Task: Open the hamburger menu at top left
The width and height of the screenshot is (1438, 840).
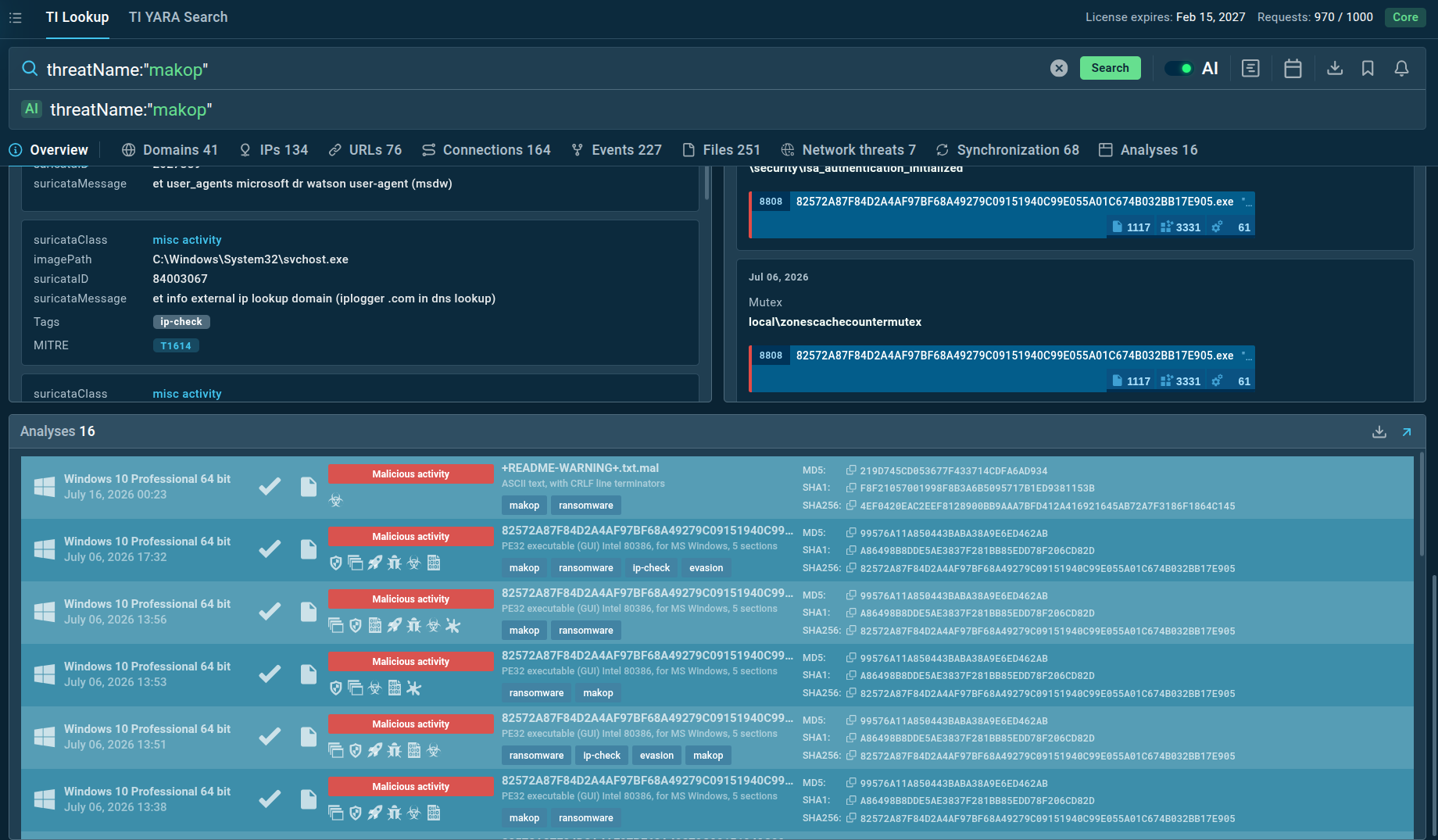Action: tap(15, 17)
